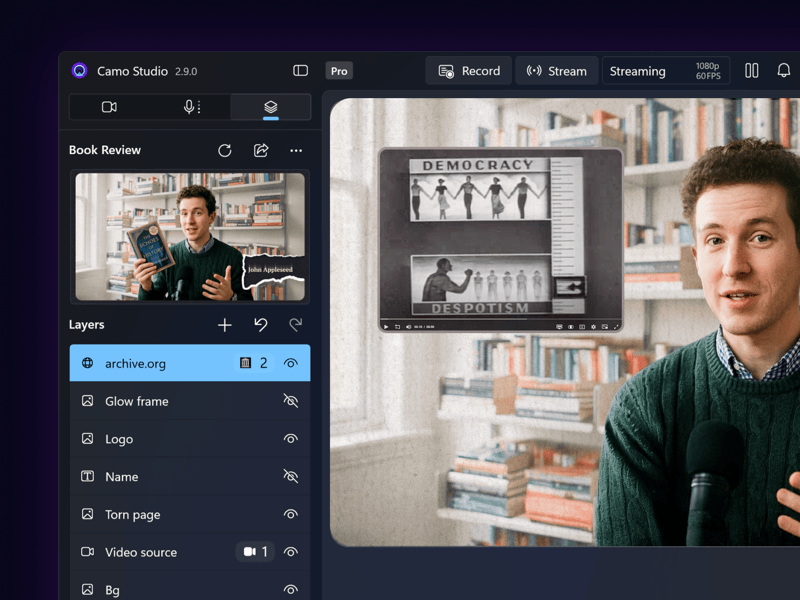Viewport: 800px width, 600px height.
Task: Play the embedded archive.org video
Action: 386,327
